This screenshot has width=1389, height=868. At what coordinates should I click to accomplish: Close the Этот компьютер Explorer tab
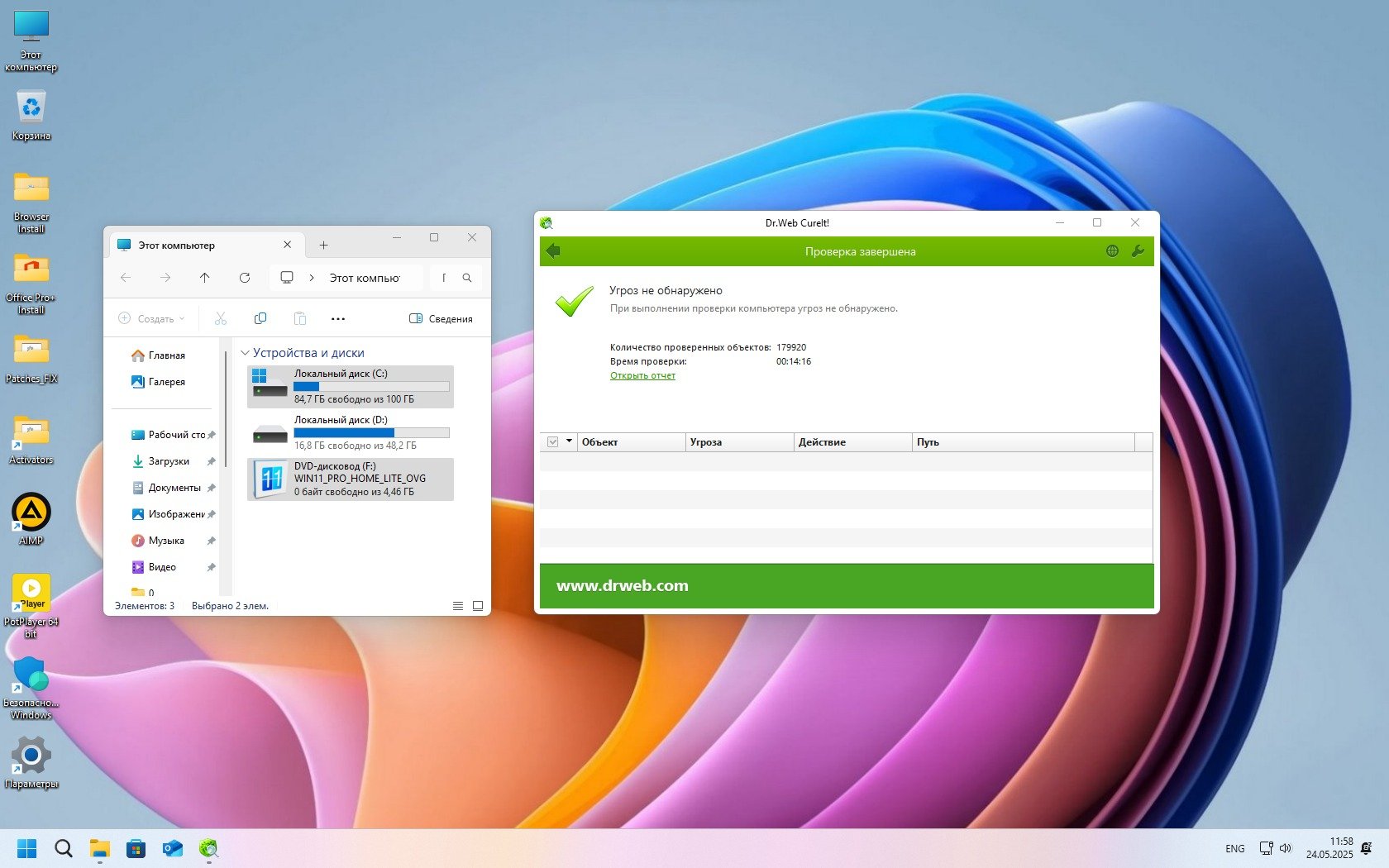287,245
